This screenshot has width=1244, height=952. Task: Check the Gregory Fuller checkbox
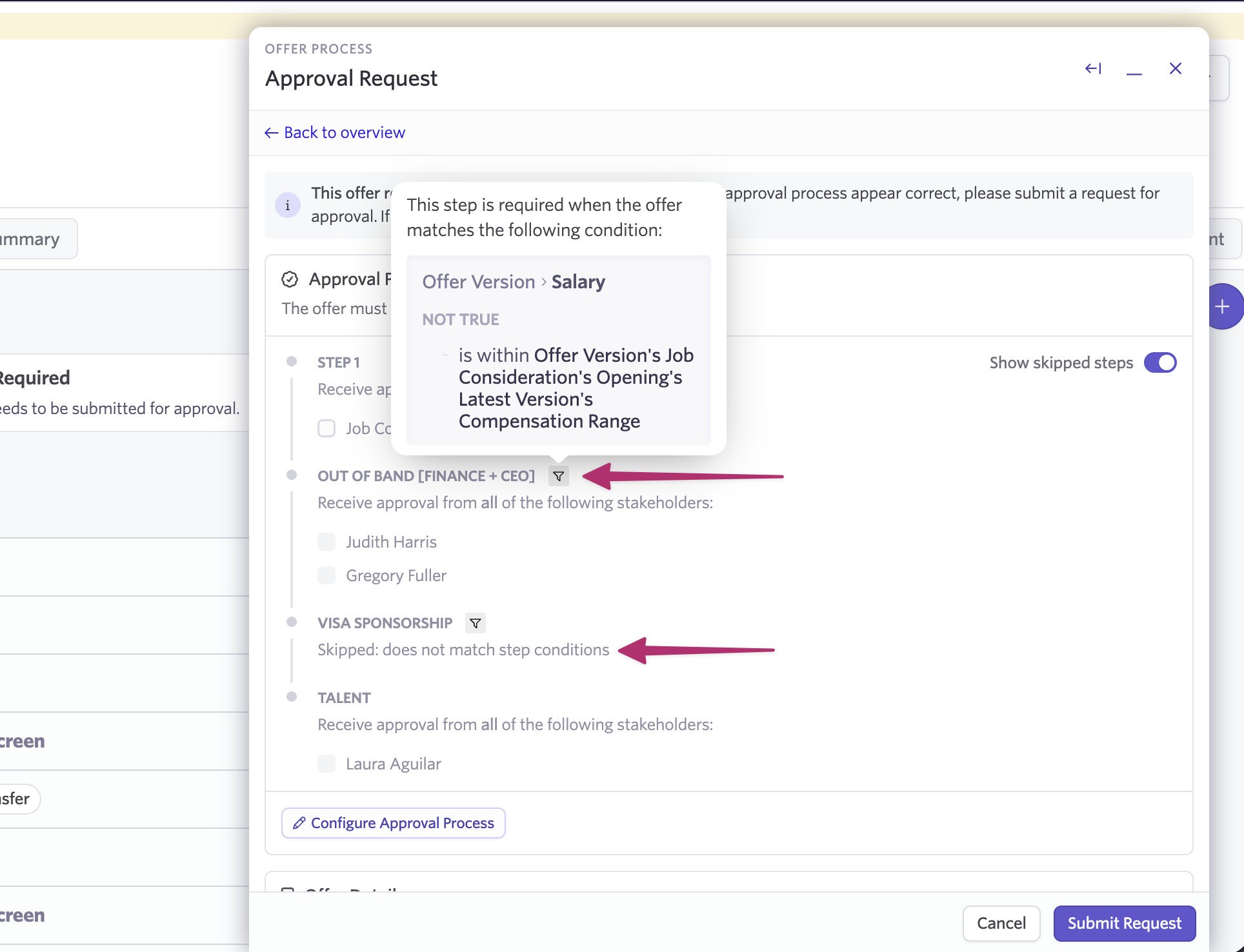[326, 575]
